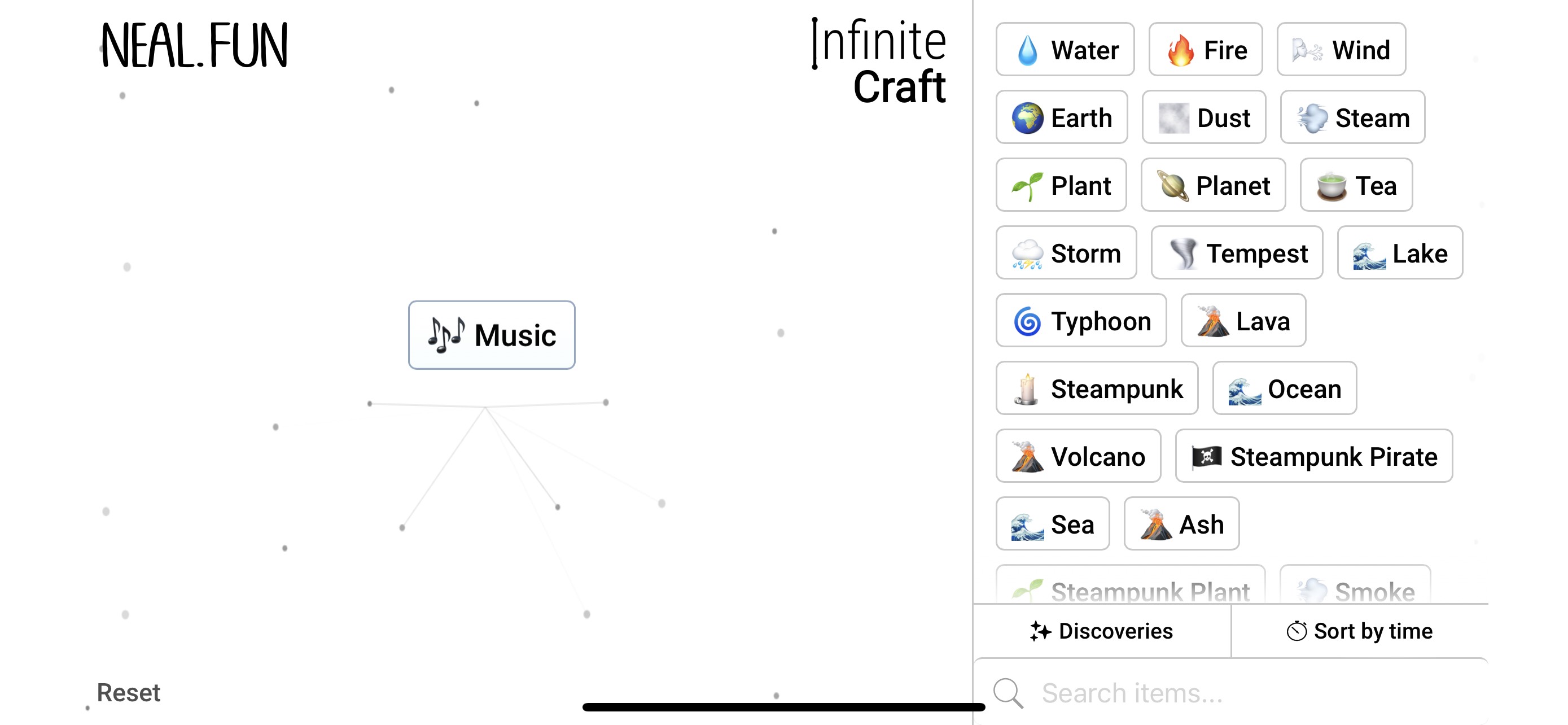
Task: Select the Ocean element
Action: click(x=1284, y=389)
